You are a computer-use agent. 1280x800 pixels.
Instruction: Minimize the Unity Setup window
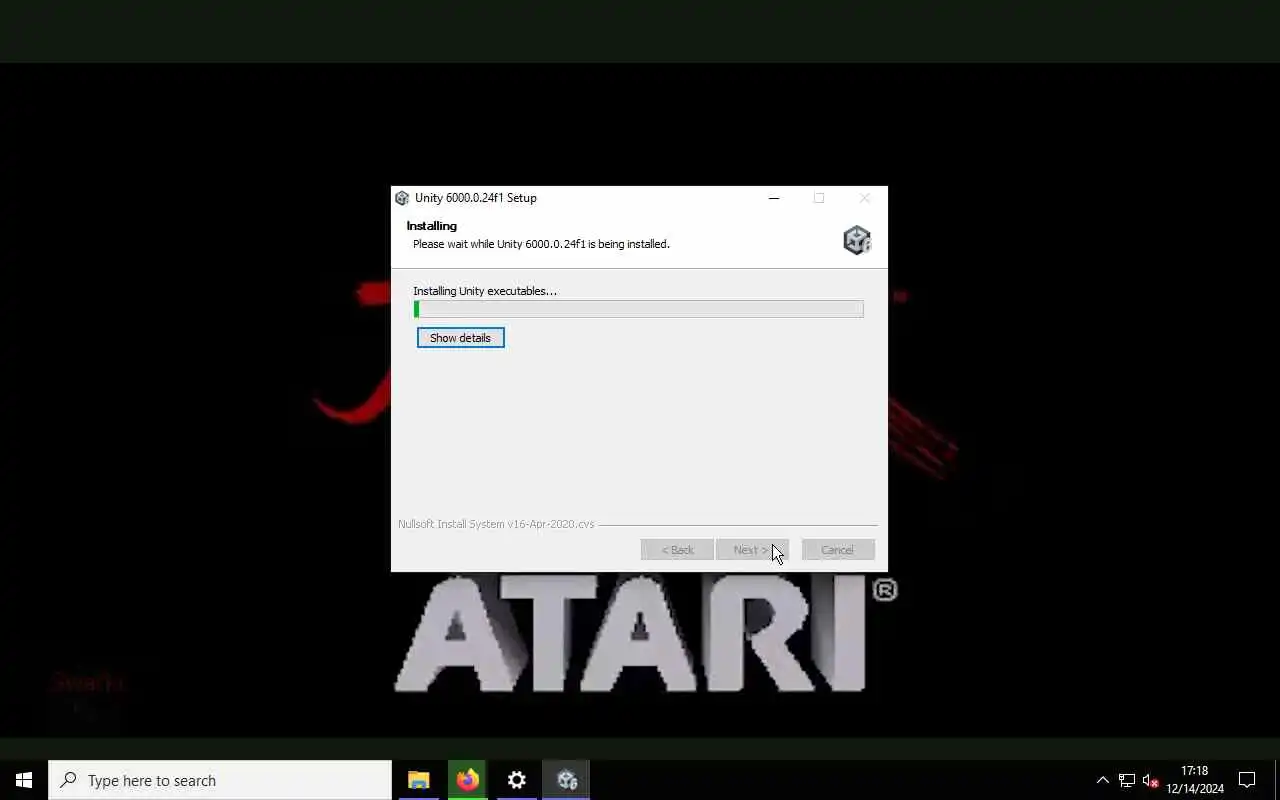pyautogui.click(x=773, y=198)
